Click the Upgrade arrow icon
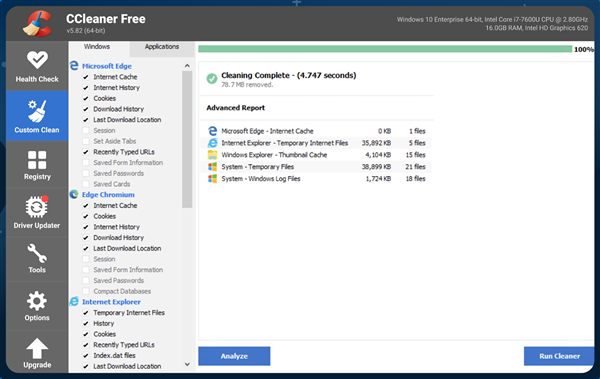The width and height of the screenshot is (600, 379). click(37, 348)
